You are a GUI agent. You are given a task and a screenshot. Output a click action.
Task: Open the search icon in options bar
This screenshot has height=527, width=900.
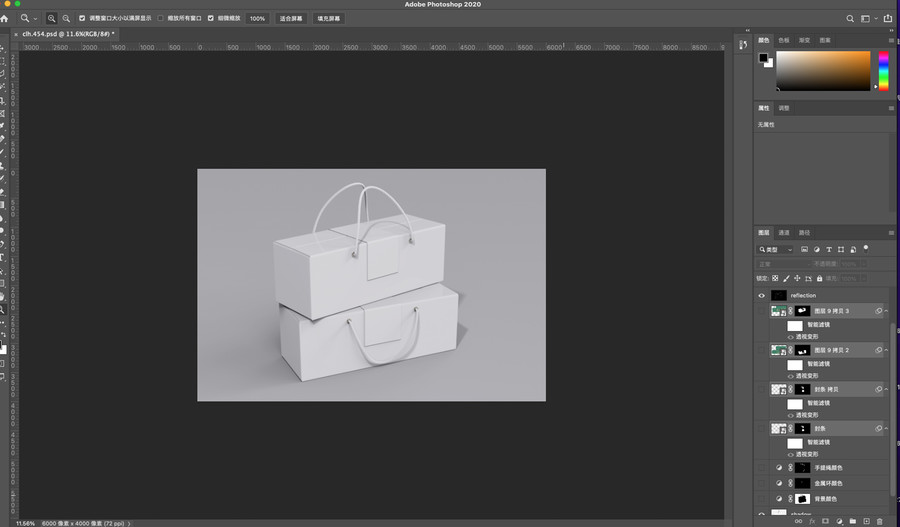pyautogui.click(x=850, y=18)
